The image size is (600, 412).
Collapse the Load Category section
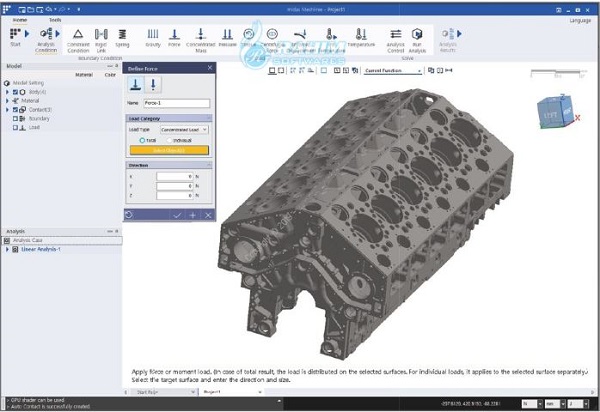click(x=209, y=118)
